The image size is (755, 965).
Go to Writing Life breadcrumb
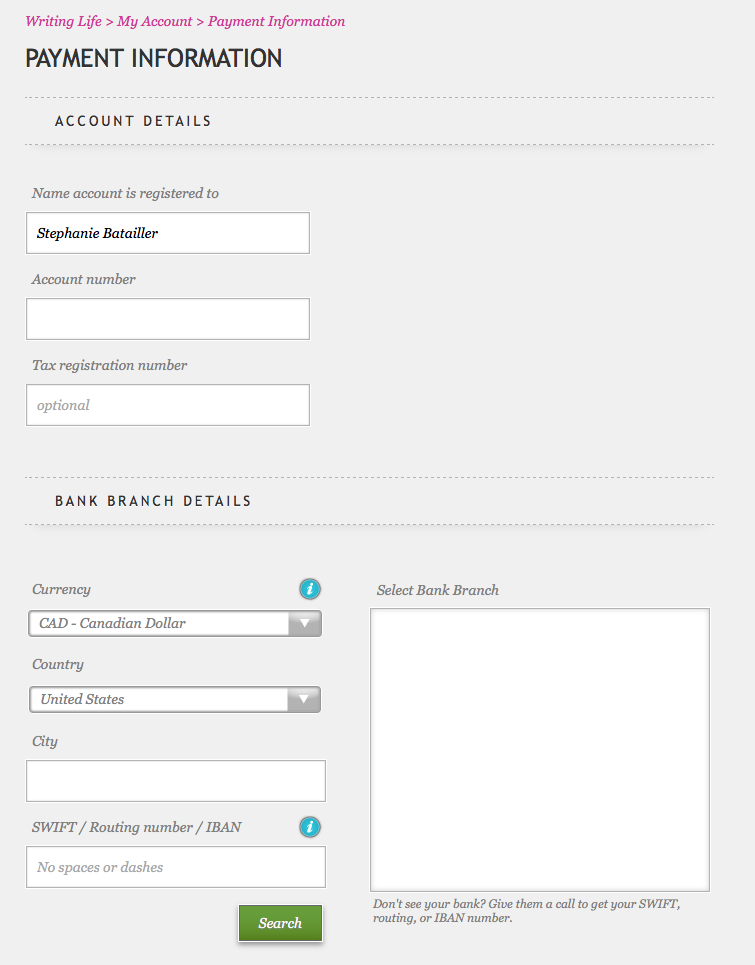click(x=63, y=22)
